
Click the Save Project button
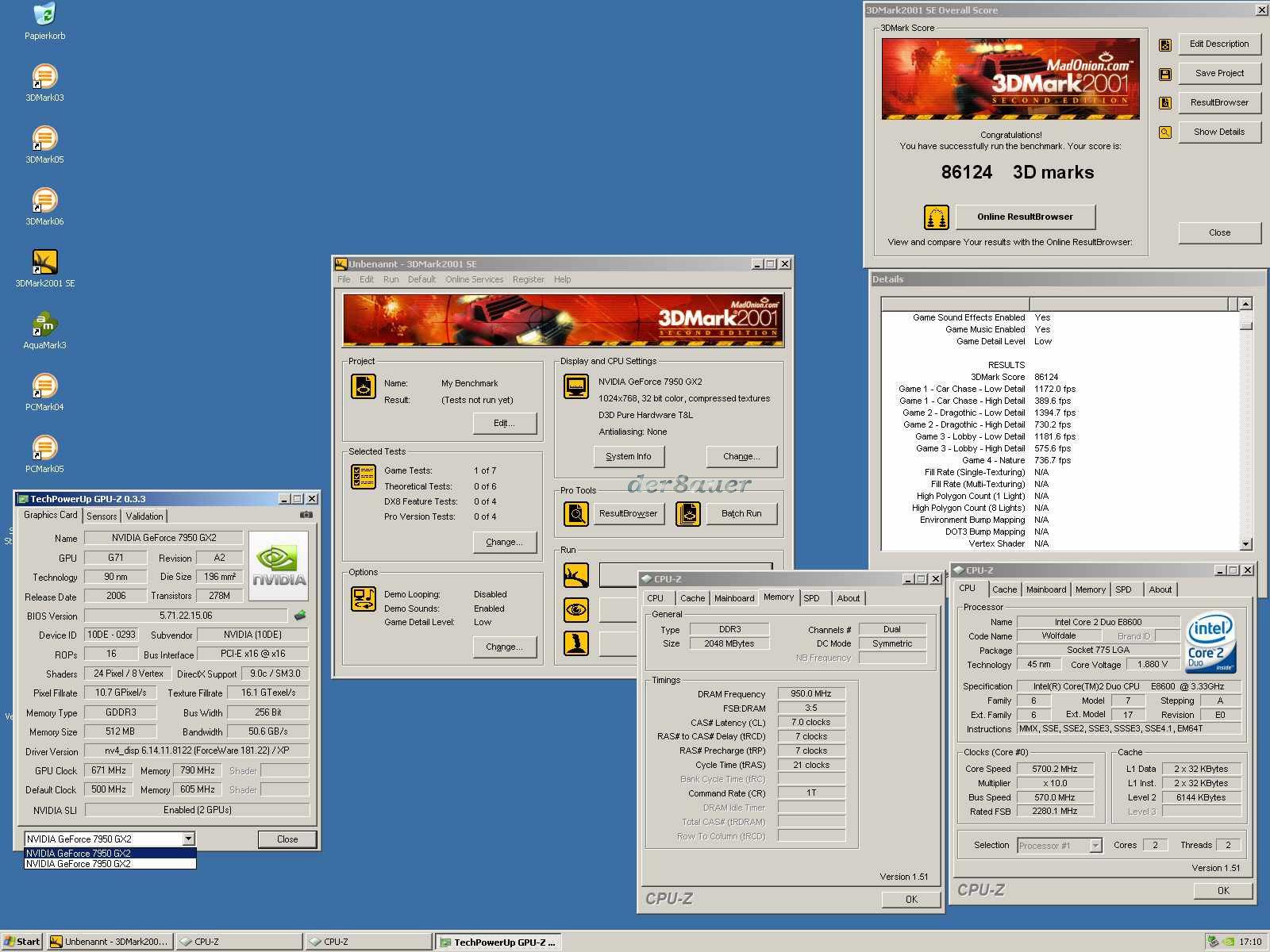click(1219, 73)
